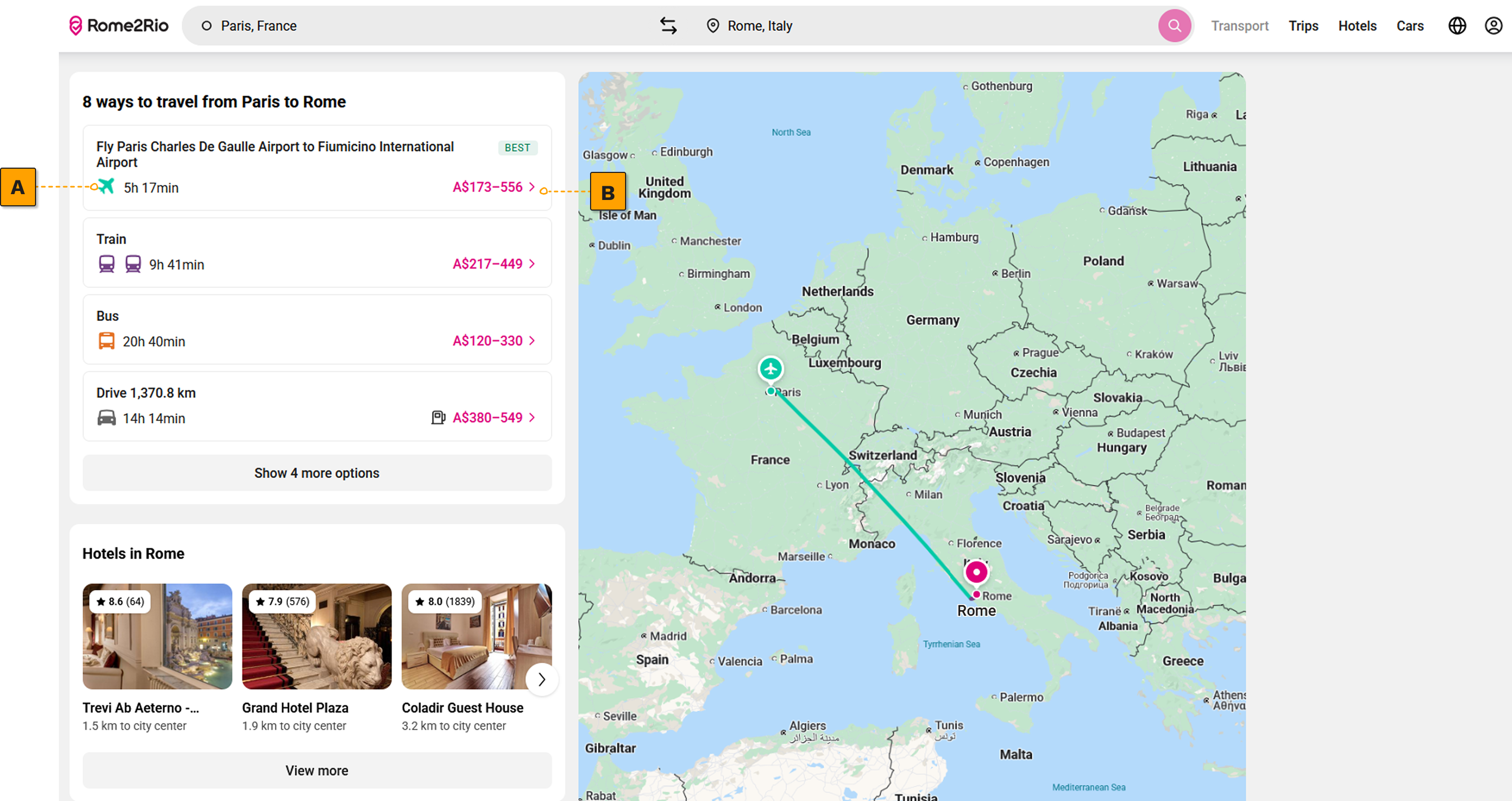
Task: Click the fuel pump icon in the Drive option
Action: pyautogui.click(x=438, y=417)
